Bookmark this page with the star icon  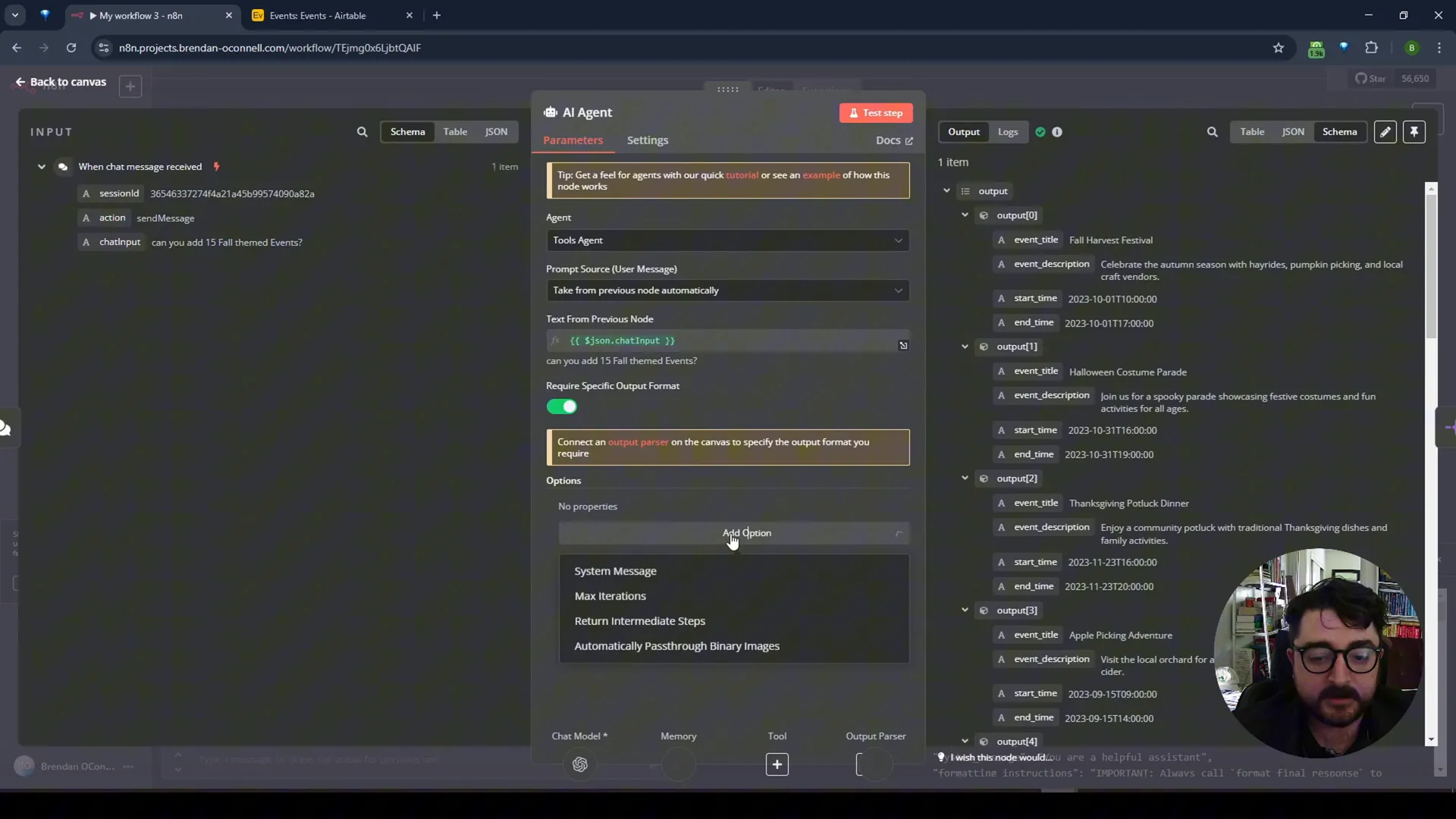(1279, 48)
